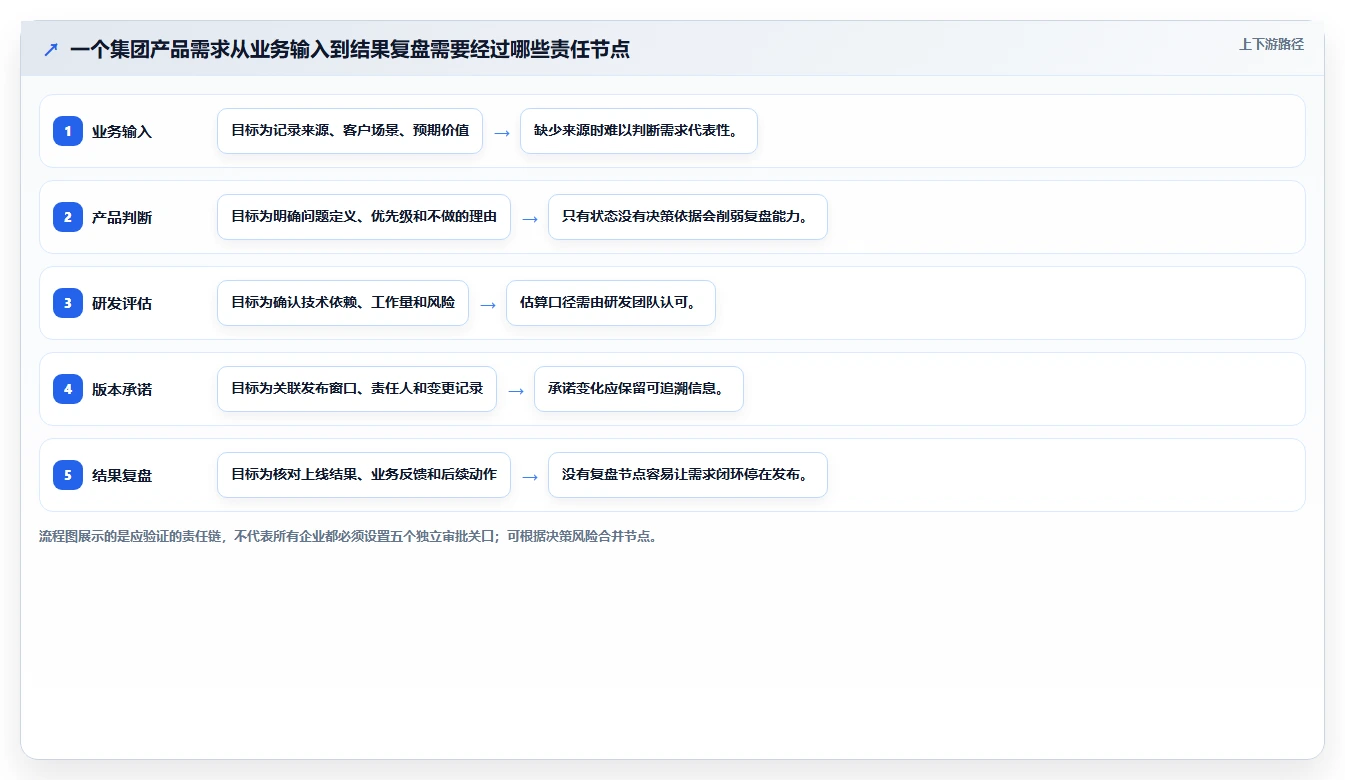Click the box 目标为关联发布窗口、责任人和变更记录
Screen dimensions: 1345x780
[x=357, y=389]
